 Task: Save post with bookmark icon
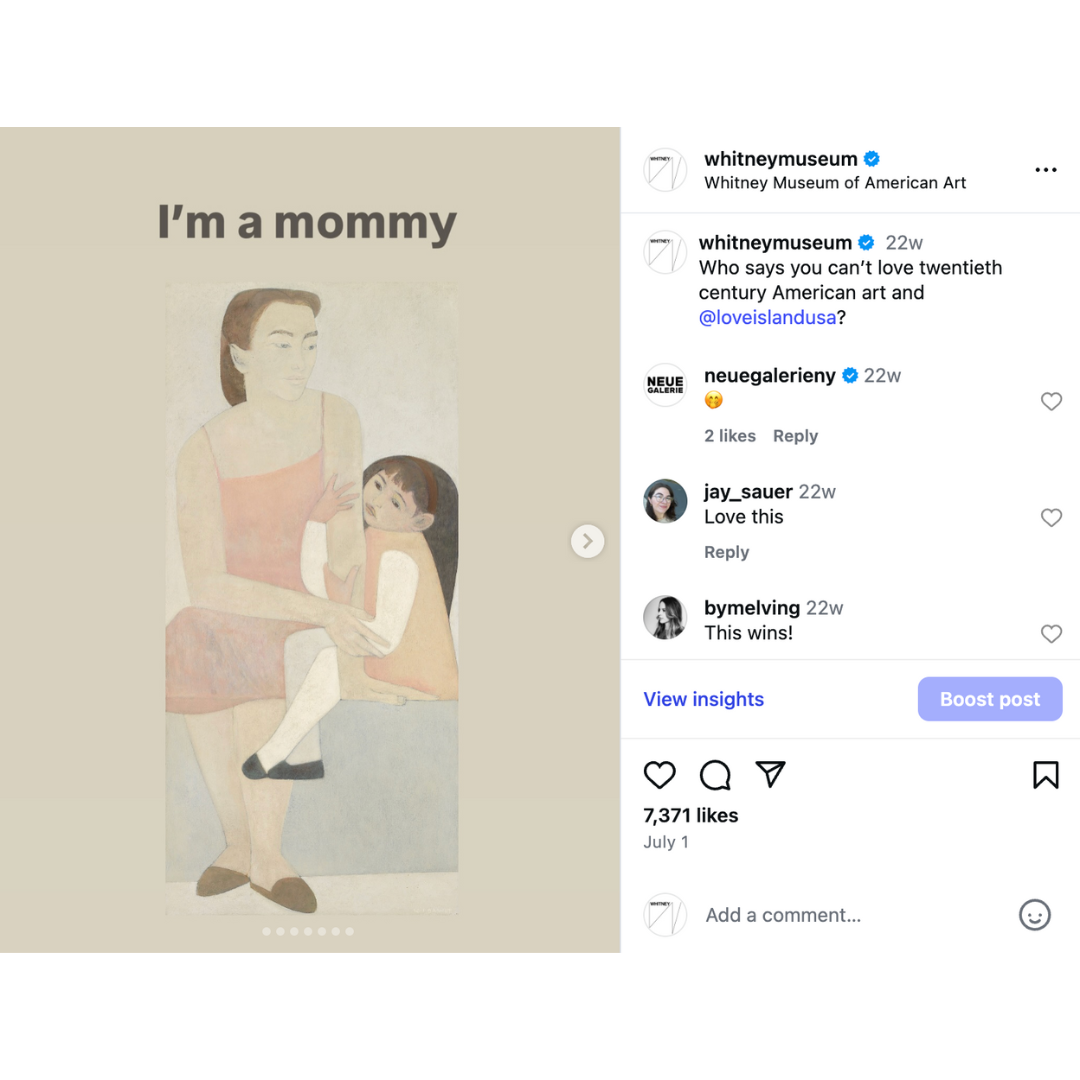(1046, 775)
